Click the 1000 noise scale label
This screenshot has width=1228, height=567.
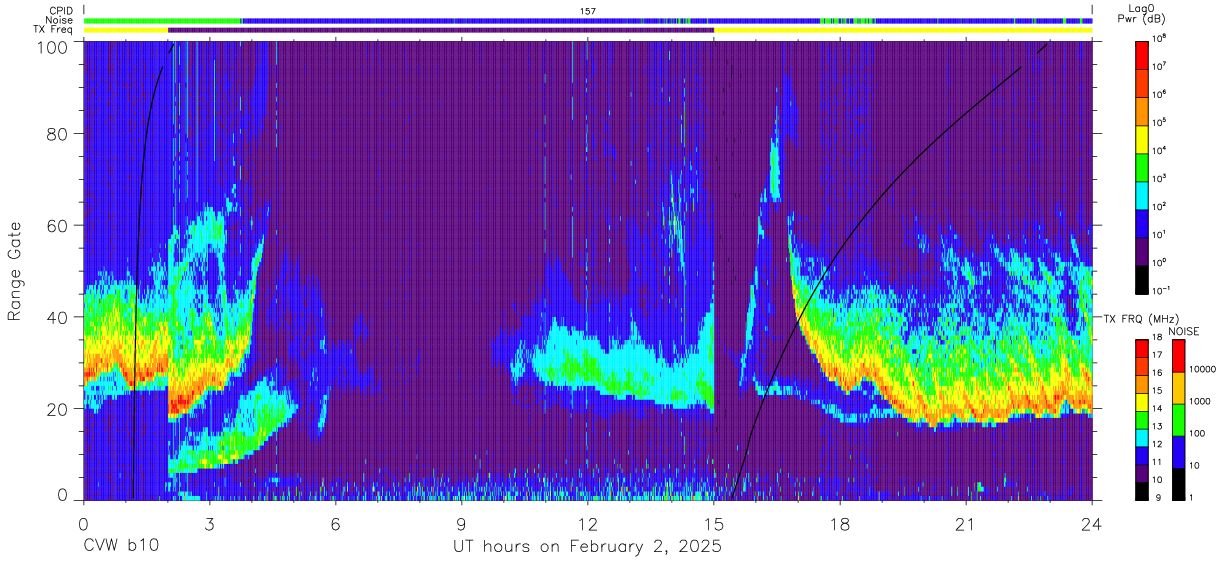click(x=1200, y=401)
